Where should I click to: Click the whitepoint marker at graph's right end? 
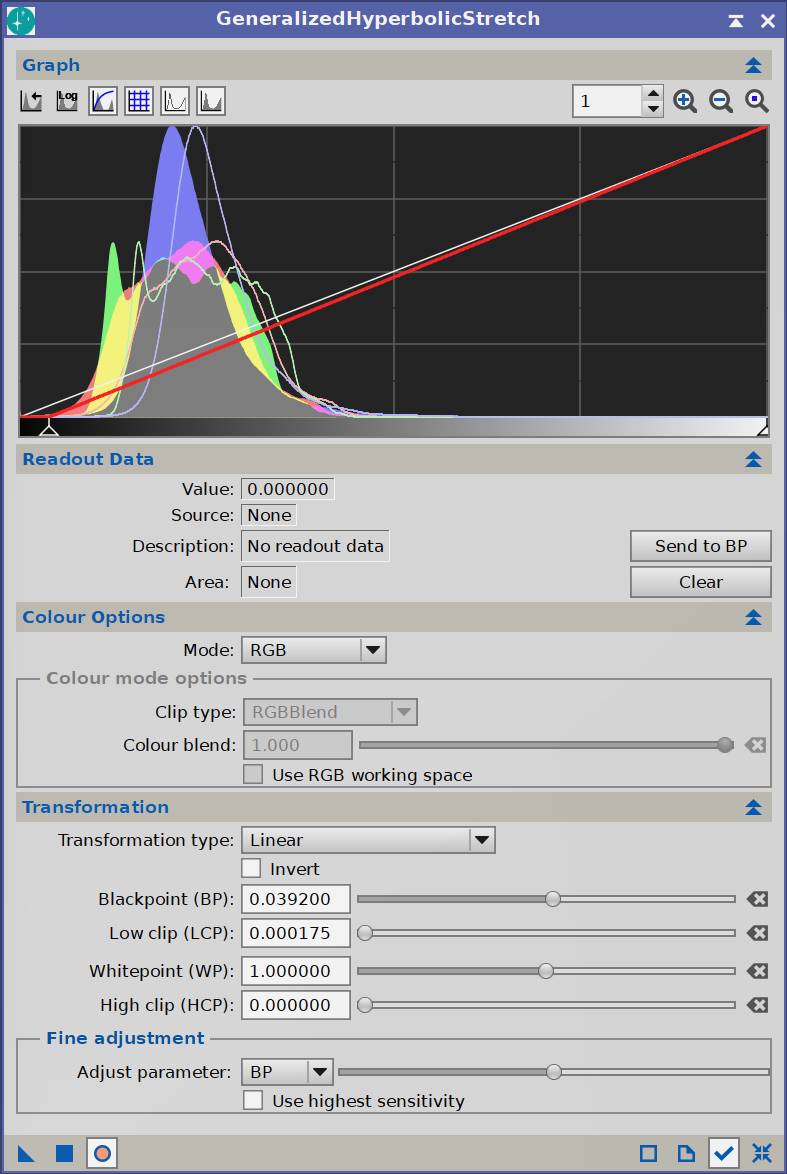click(x=762, y=428)
